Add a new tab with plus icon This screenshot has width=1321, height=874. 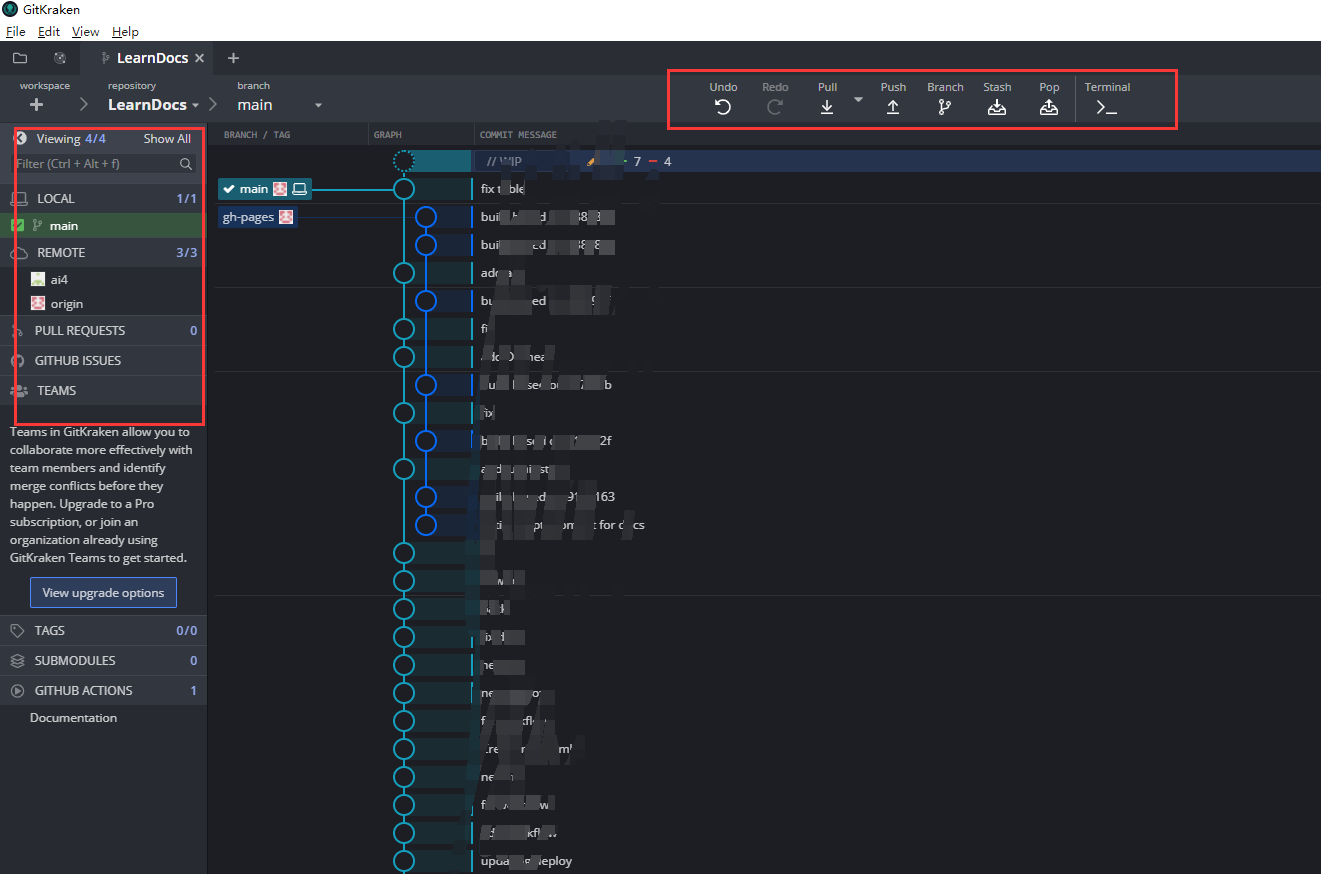[x=233, y=58]
